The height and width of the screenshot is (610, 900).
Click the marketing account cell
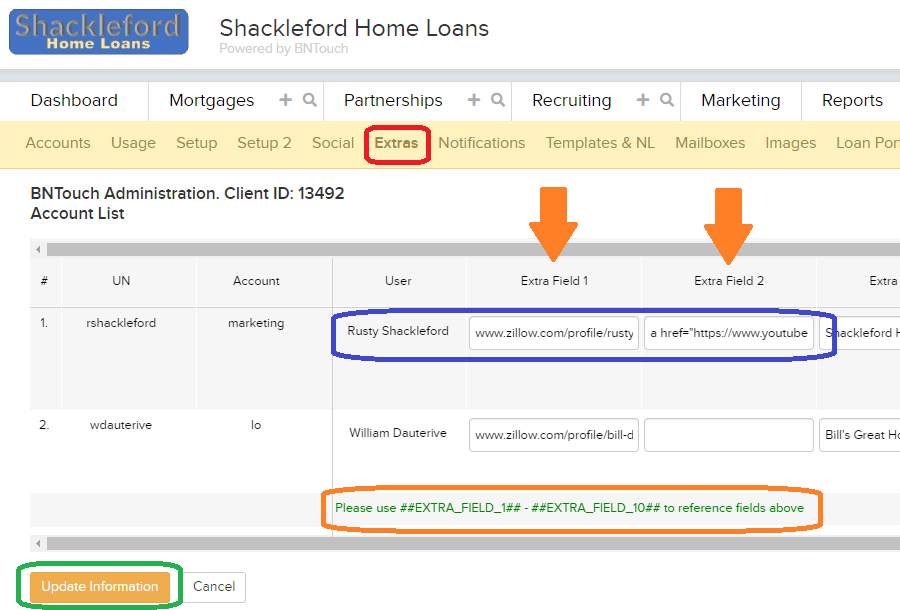256,323
